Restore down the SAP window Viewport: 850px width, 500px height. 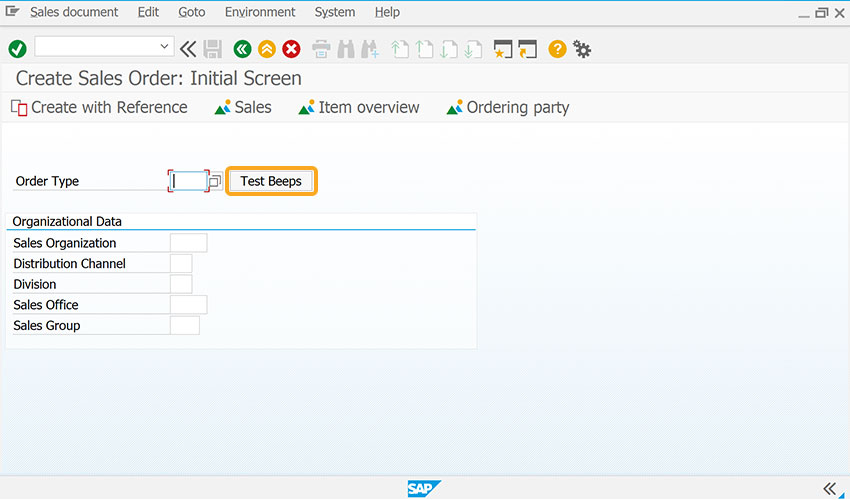click(822, 12)
